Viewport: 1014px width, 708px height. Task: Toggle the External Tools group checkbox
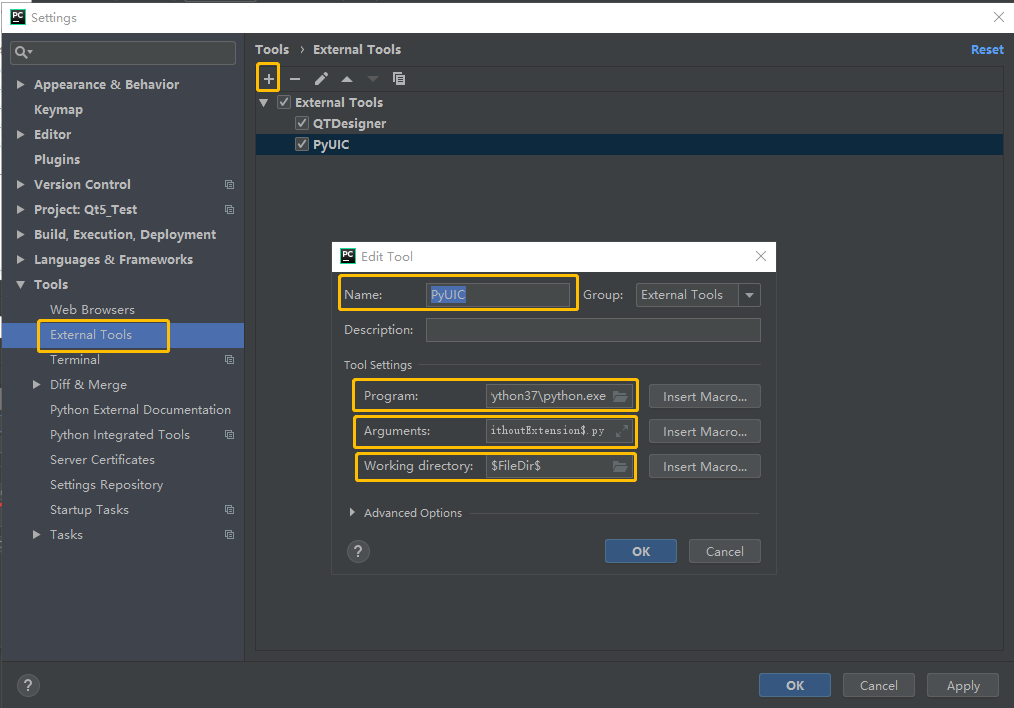(x=284, y=102)
